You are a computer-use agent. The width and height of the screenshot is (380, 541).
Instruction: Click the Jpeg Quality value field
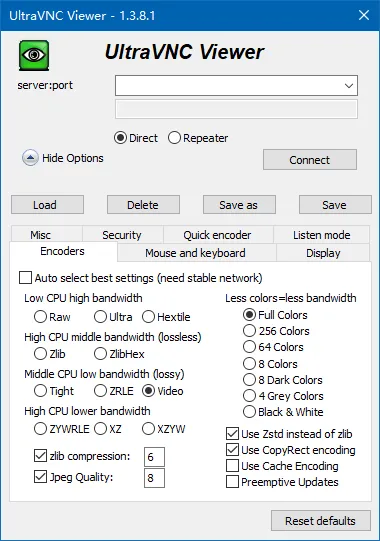pyautogui.click(x=154, y=478)
